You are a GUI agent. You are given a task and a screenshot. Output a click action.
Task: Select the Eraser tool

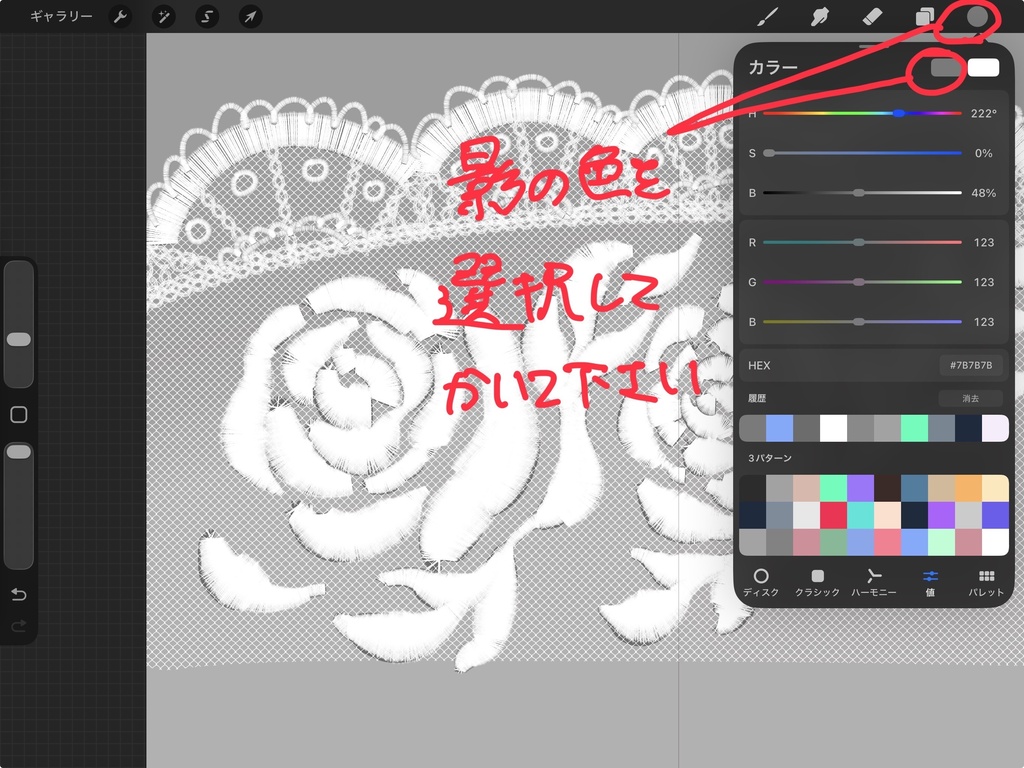tap(872, 16)
